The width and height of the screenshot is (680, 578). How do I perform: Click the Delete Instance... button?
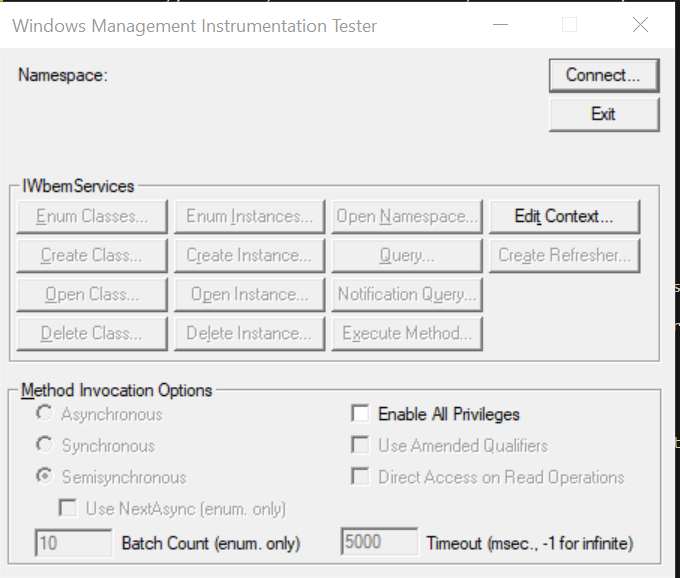249,333
